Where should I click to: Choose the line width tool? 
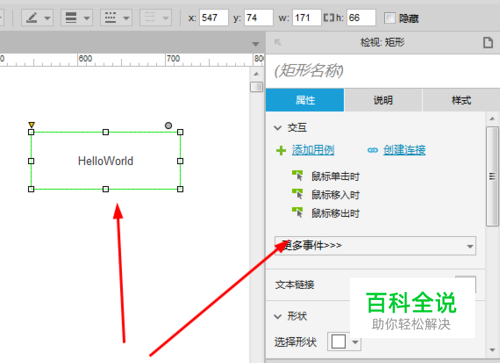(x=71, y=18)
